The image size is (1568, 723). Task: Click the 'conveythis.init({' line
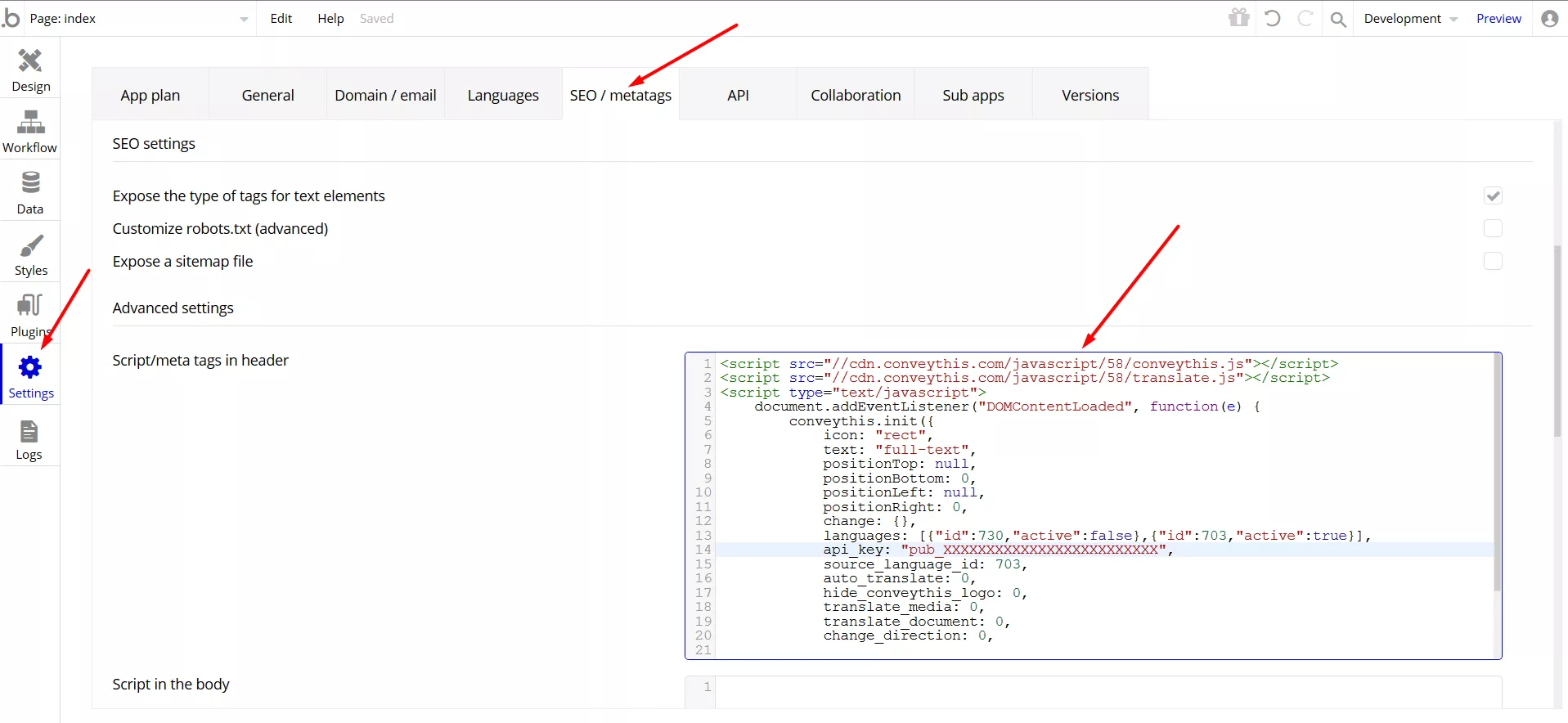861,421
